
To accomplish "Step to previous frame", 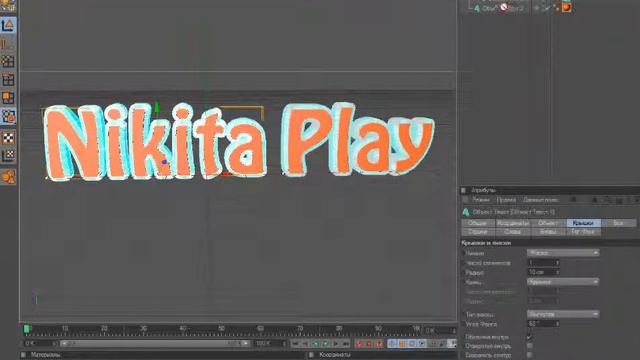I will [305, 344].
